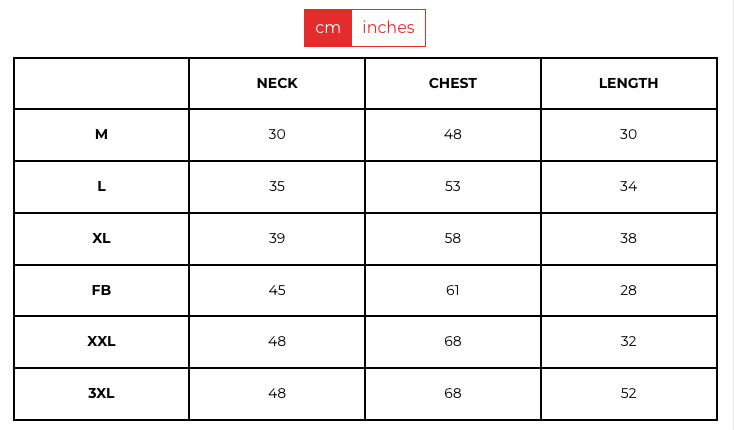Image resolution: width=734 pixels, height=430 pixels.
Task: Click the CHEST column header
Action: tap(453, 83)
